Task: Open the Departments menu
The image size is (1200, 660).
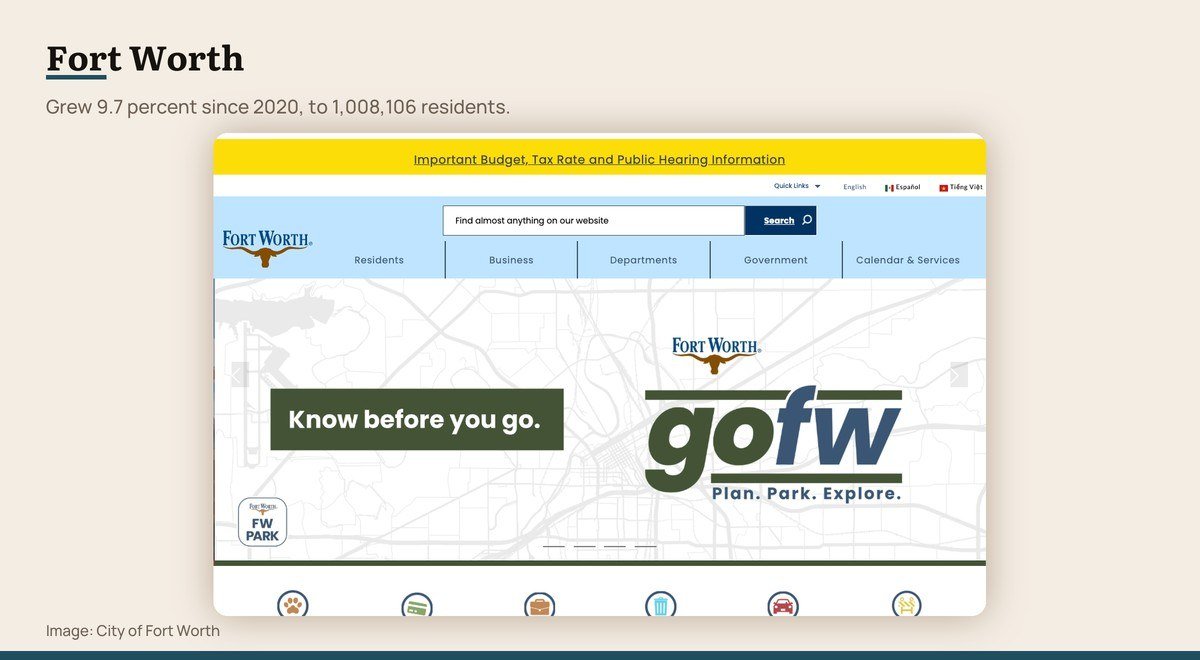Action: pyautogui.click(x=643, y=260)
